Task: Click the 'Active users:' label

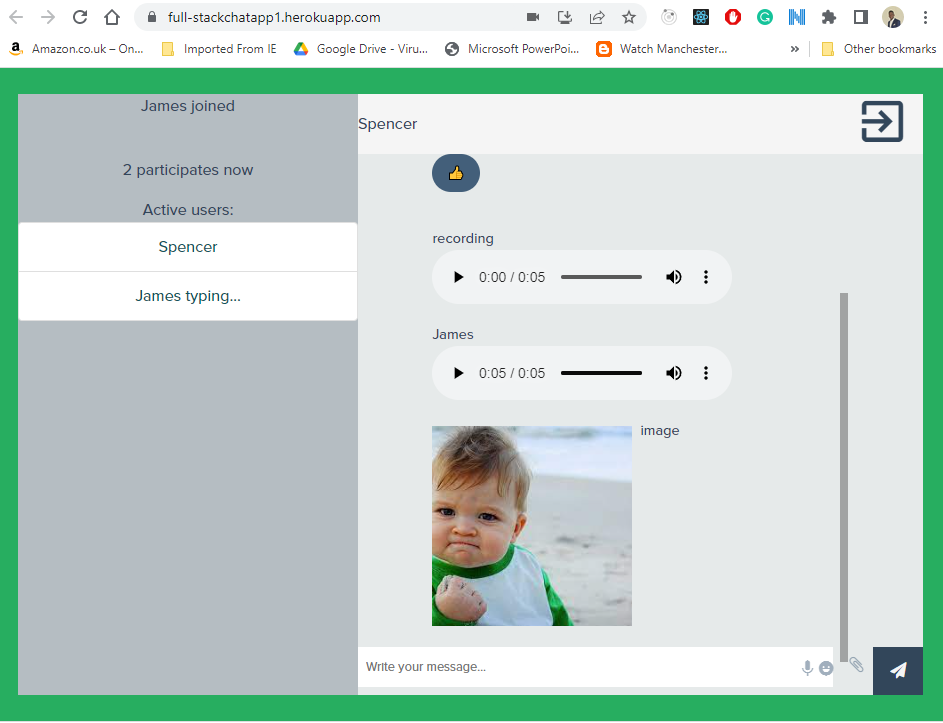Action: coord(188,210)
